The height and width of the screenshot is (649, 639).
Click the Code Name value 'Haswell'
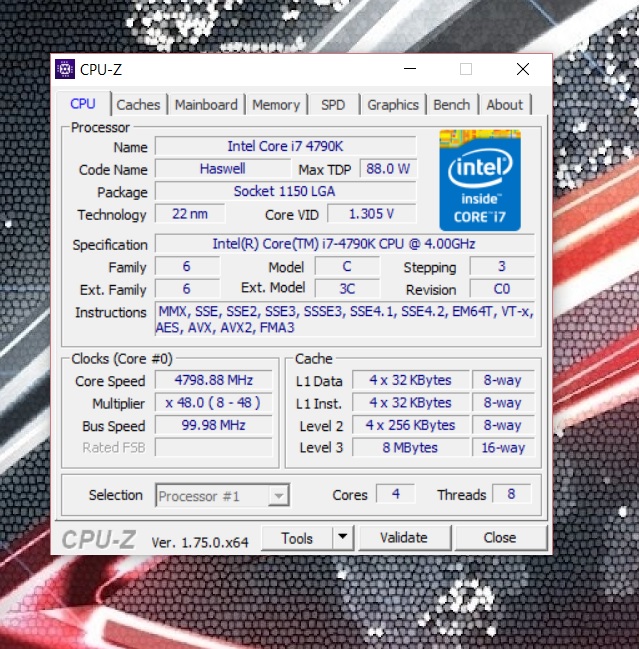click(223, 168)
